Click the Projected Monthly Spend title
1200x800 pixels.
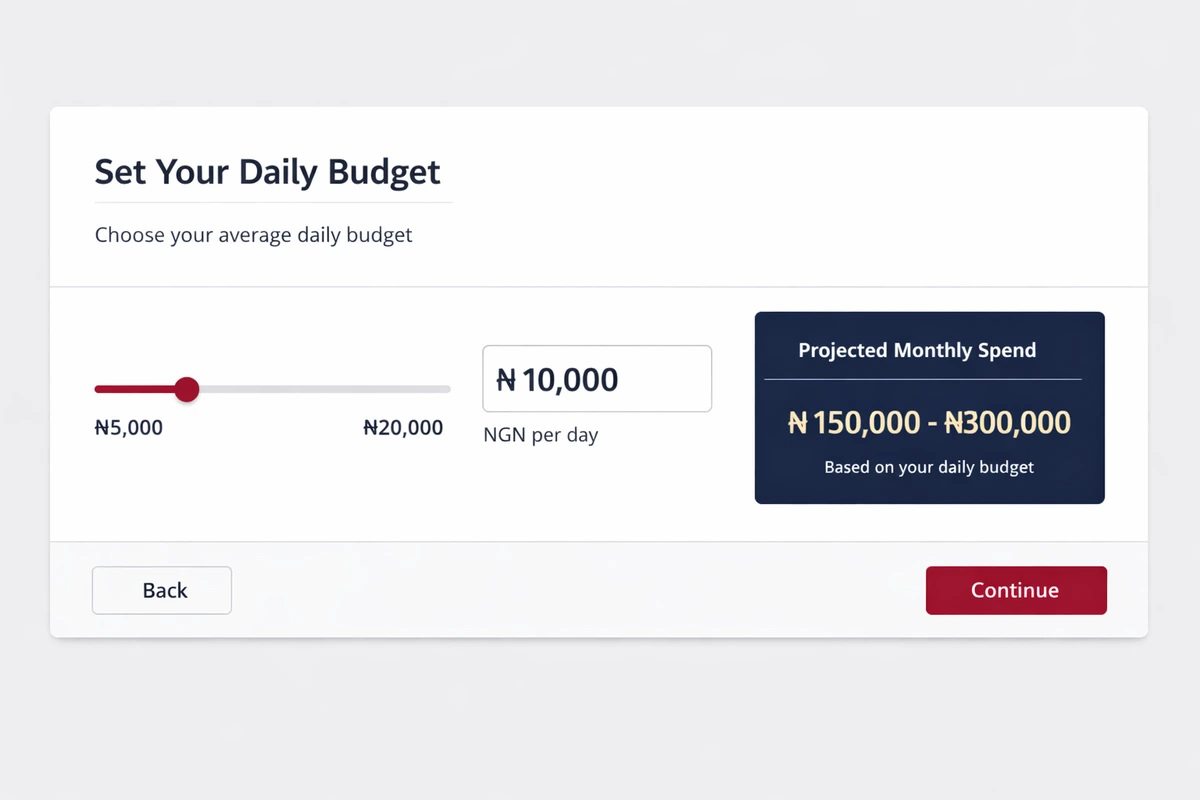[x=916, y=350]
